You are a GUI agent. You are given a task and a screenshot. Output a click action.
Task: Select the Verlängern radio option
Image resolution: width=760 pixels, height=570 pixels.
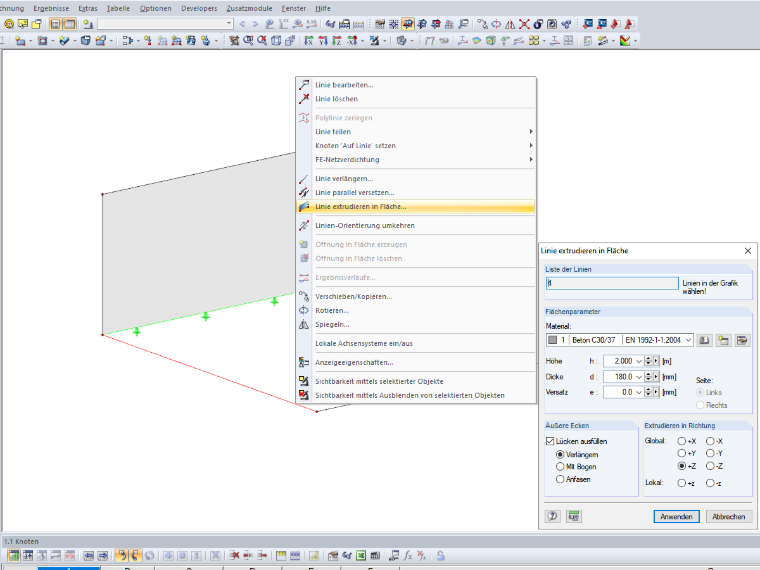tap(560, 454)
